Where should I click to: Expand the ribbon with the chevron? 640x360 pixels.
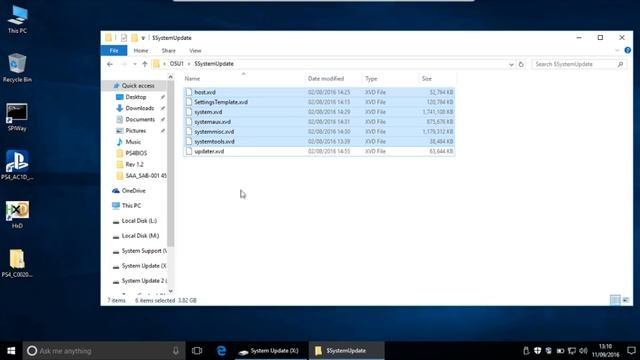[617, 50]
